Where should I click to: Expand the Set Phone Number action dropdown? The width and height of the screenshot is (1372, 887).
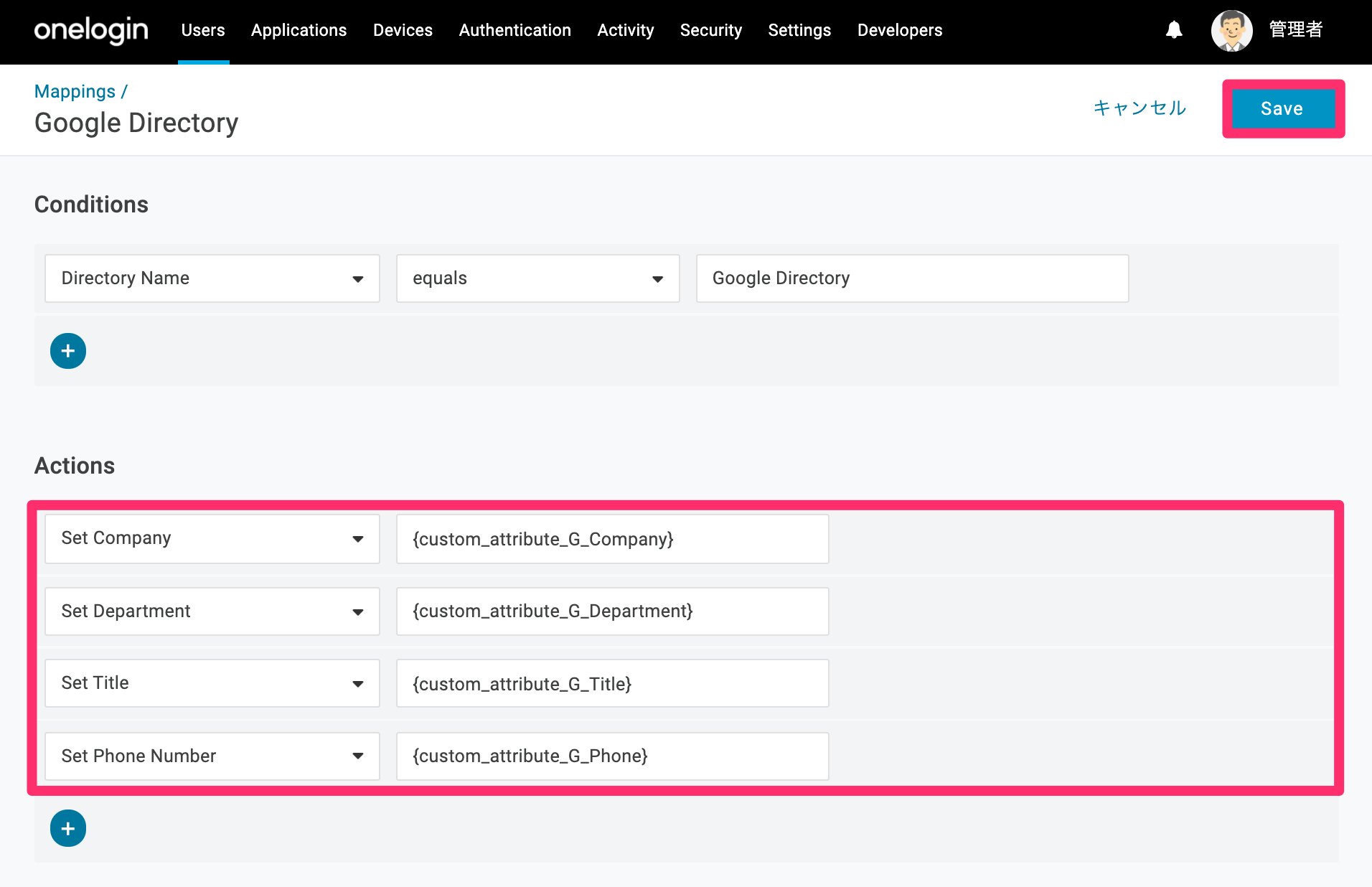coord(212,756)
